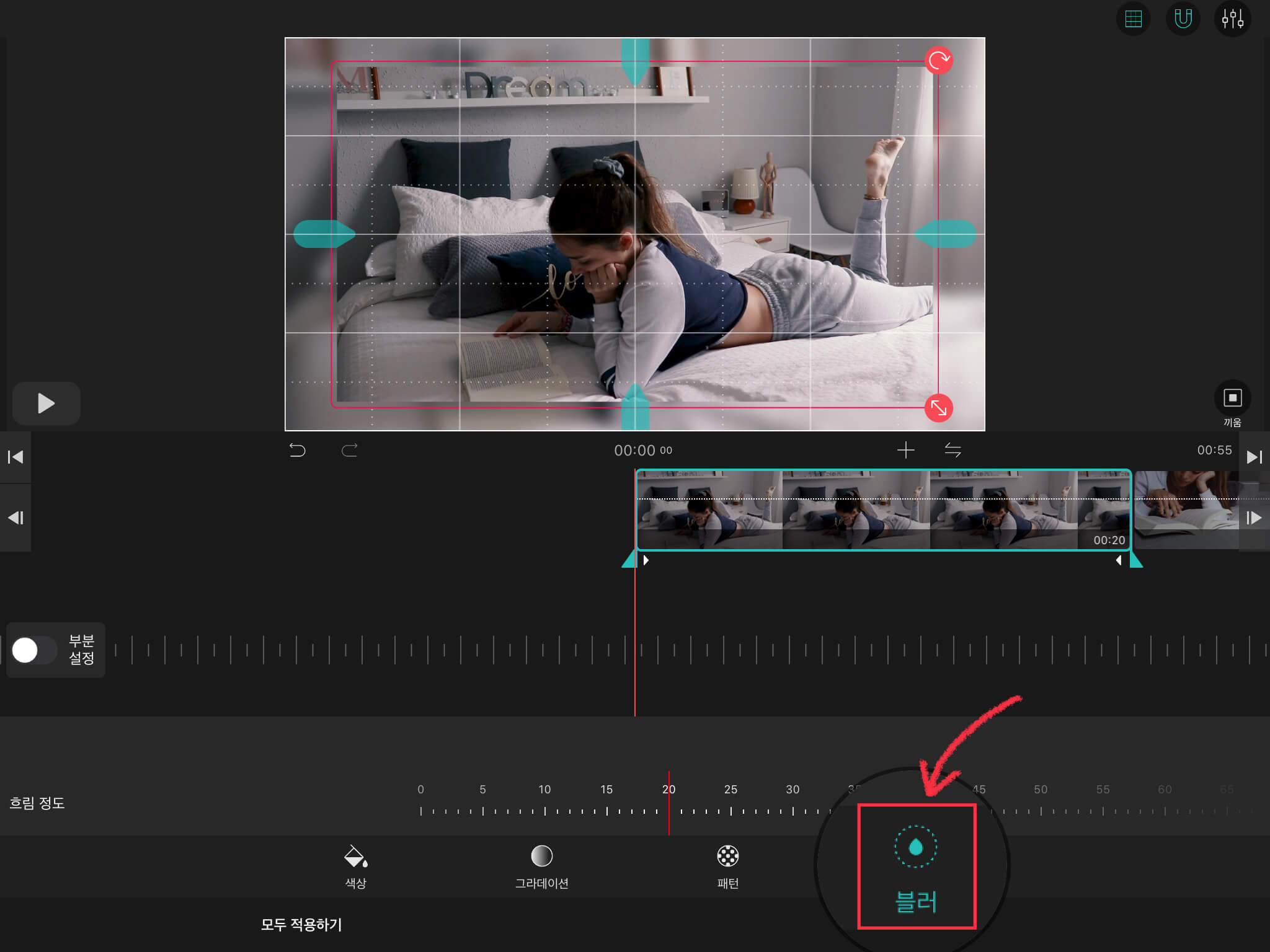This screenshot has height=952, width=1270.
Task: Click the swap arrows icon
Action: coord(952,450)
